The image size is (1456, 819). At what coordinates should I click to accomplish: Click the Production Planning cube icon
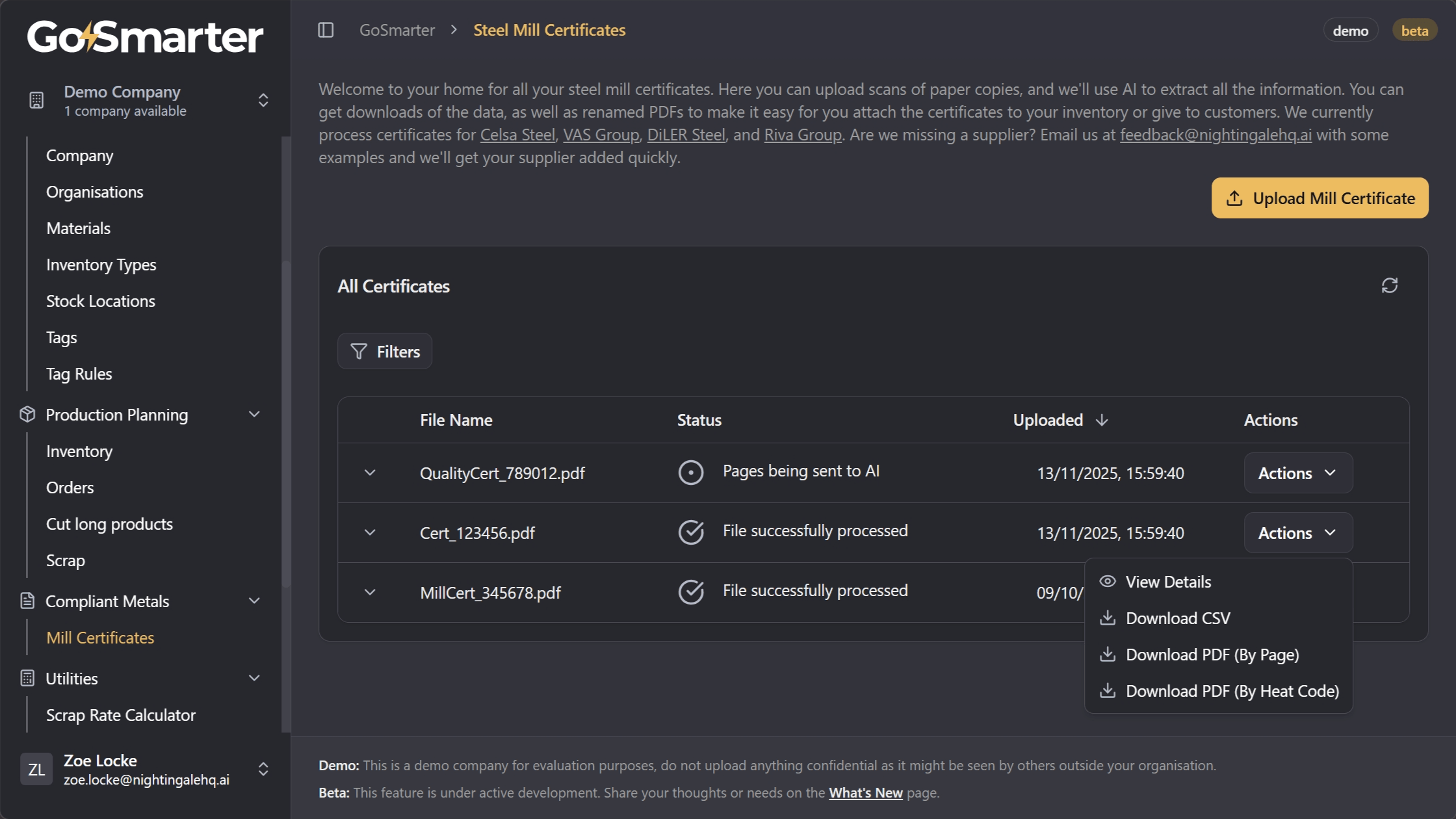coord(27,414)
